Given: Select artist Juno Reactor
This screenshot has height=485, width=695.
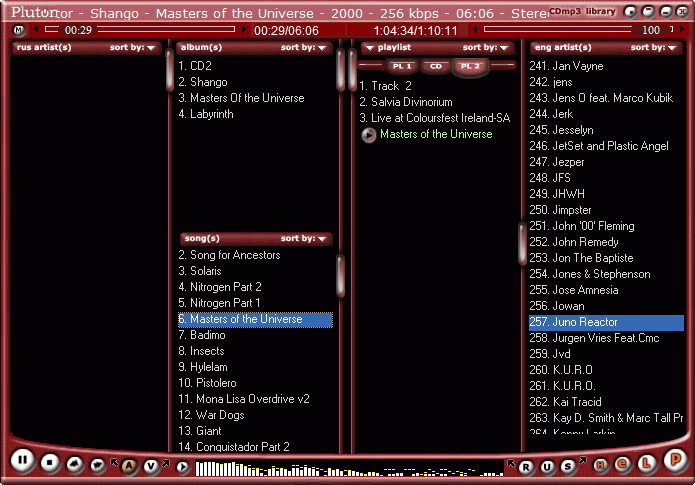Looking at the screenshot, I should coord(606,322).
